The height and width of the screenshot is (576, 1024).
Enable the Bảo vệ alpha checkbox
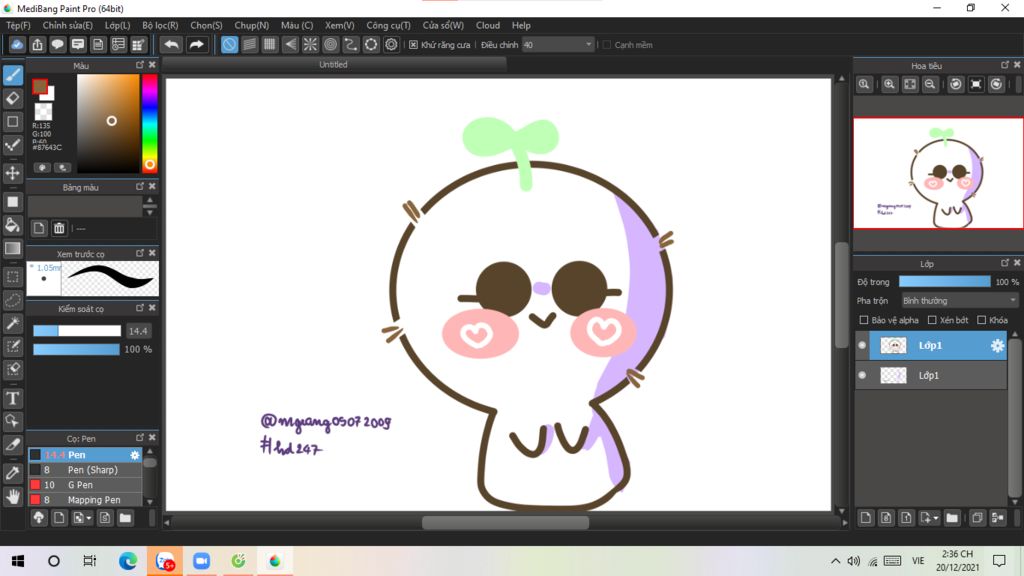864,320
